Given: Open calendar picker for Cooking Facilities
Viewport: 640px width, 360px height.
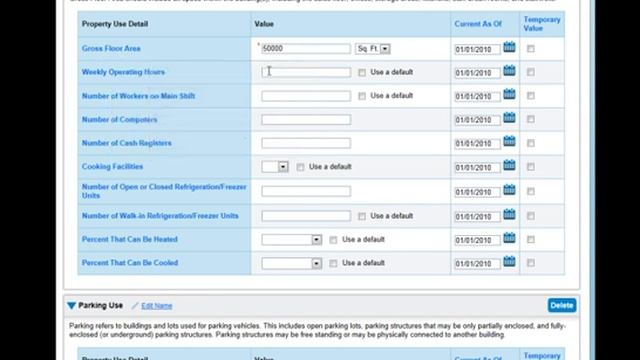Looking at the screenshot, I should point(509,165).
